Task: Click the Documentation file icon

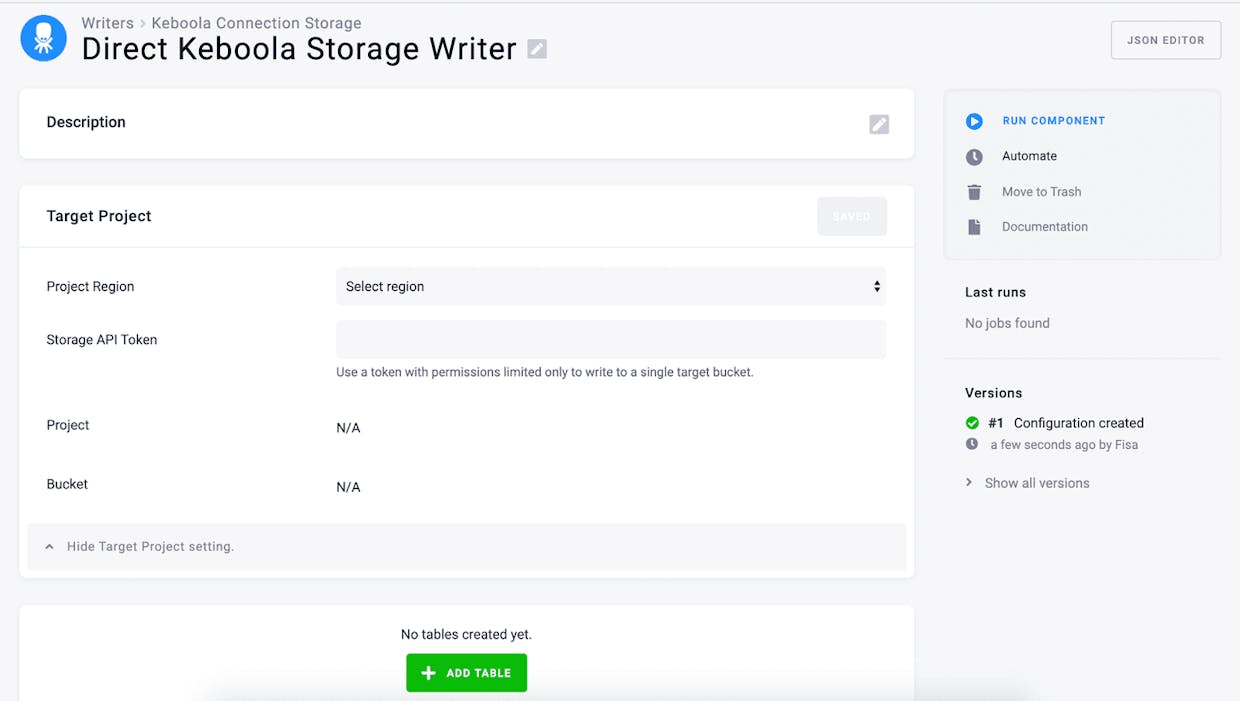Action: (974, 227)
